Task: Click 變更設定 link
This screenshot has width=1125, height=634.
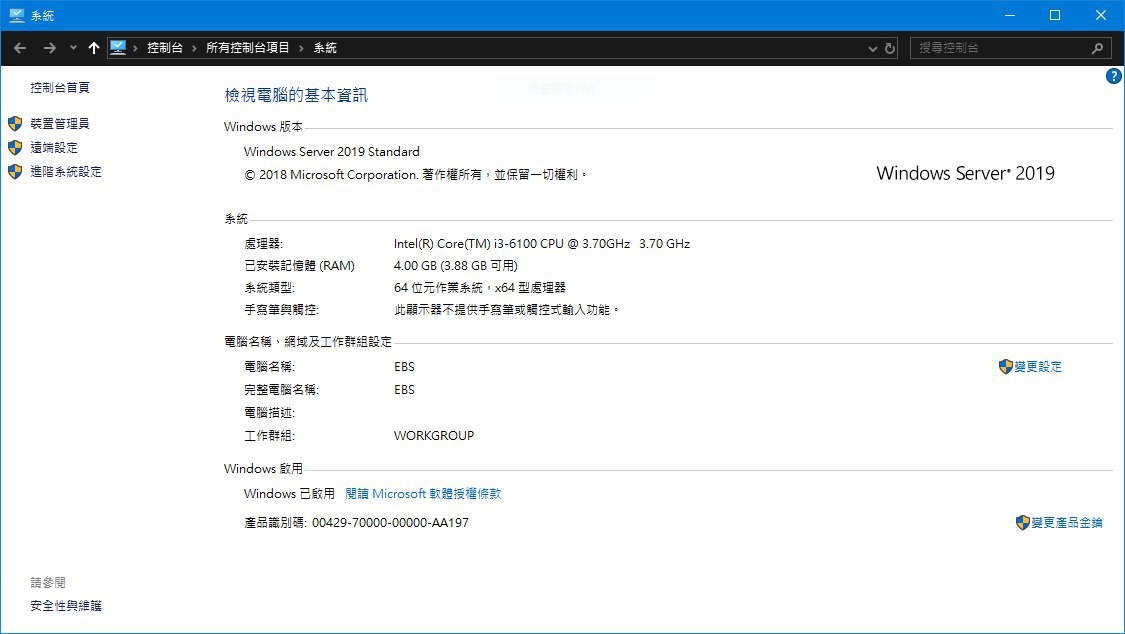Action: [x=1037, y=366]
